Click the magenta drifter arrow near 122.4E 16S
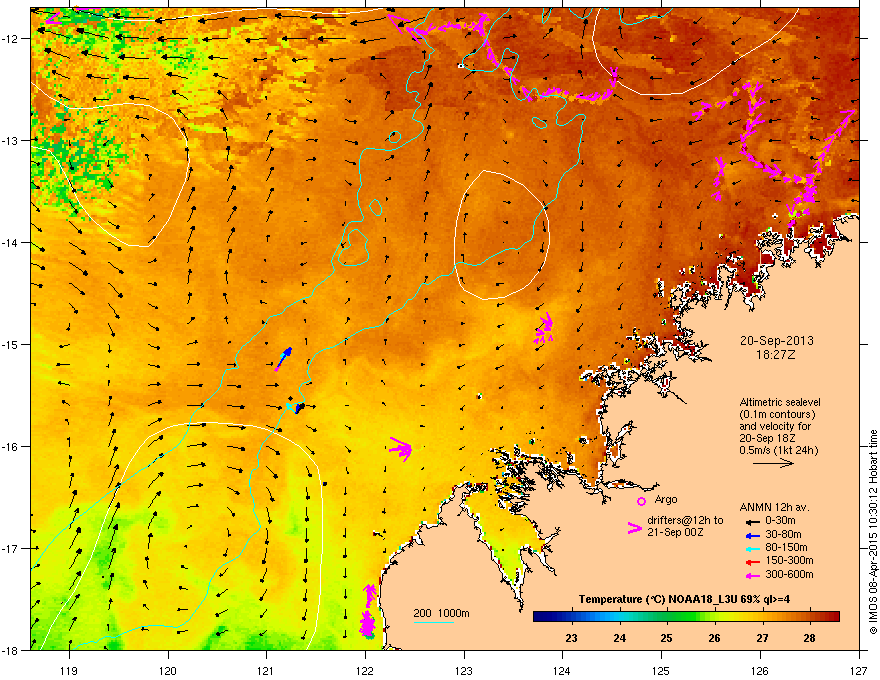The width and height of the screenshot is (880, 680). [401, 449]
